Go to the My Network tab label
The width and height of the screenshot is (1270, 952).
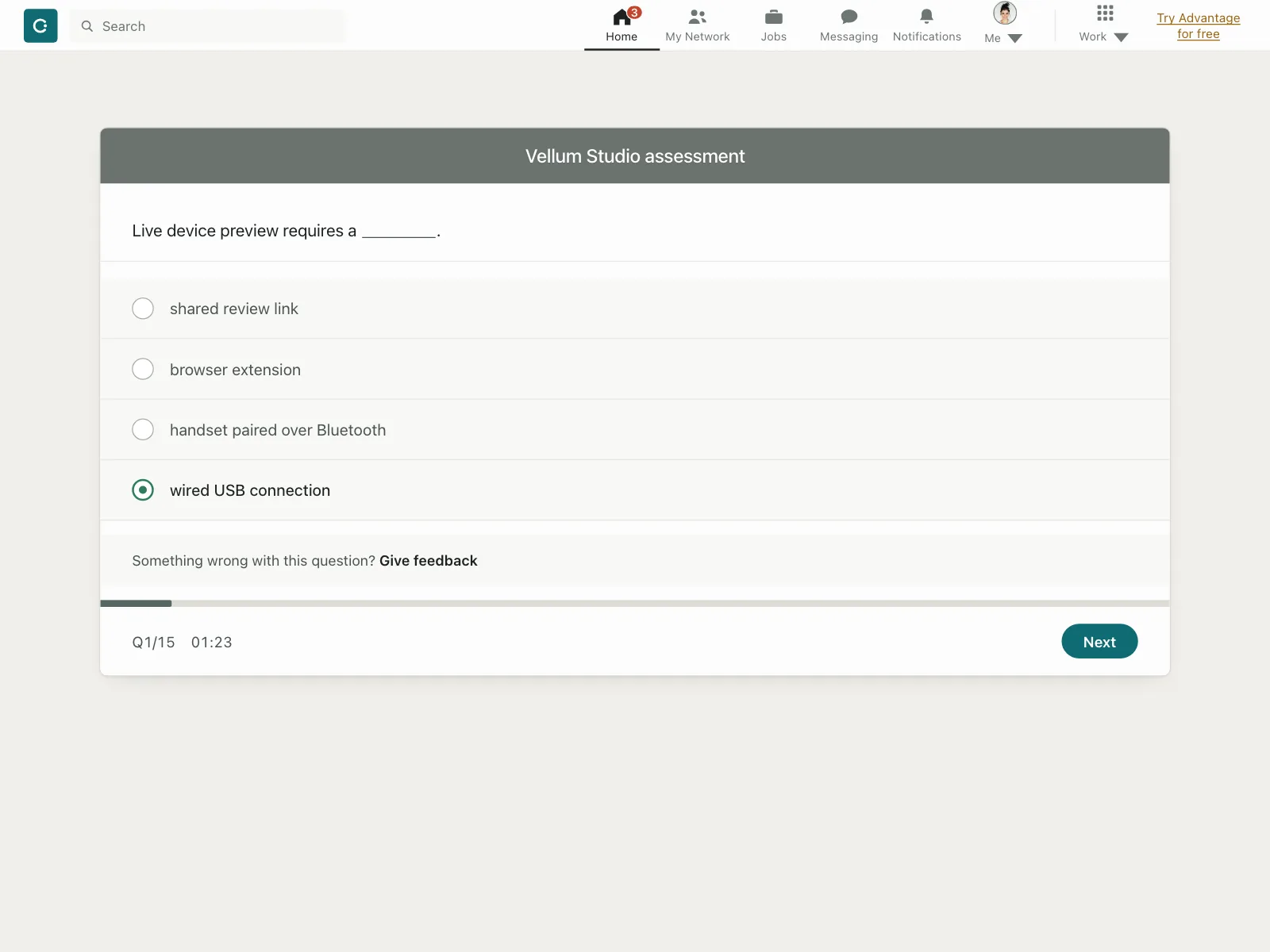pos(698,36)
